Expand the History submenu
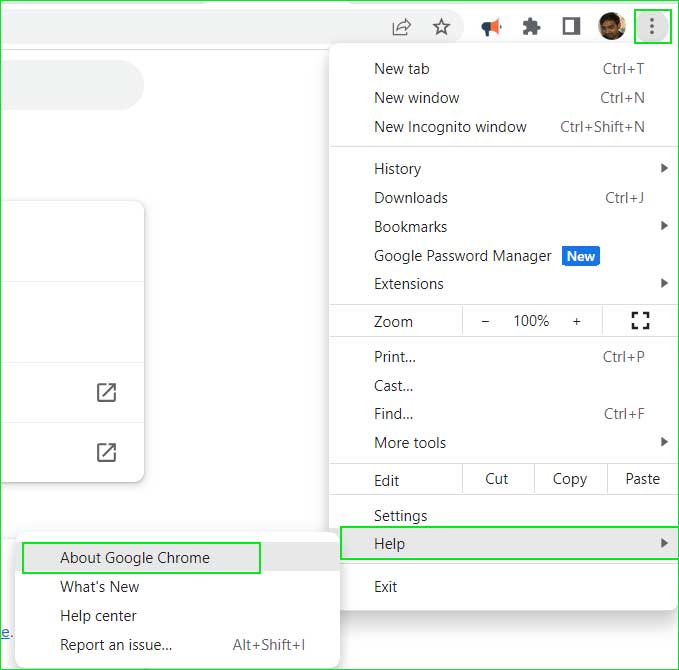This screenshot has width=679, height=670. 504,168
